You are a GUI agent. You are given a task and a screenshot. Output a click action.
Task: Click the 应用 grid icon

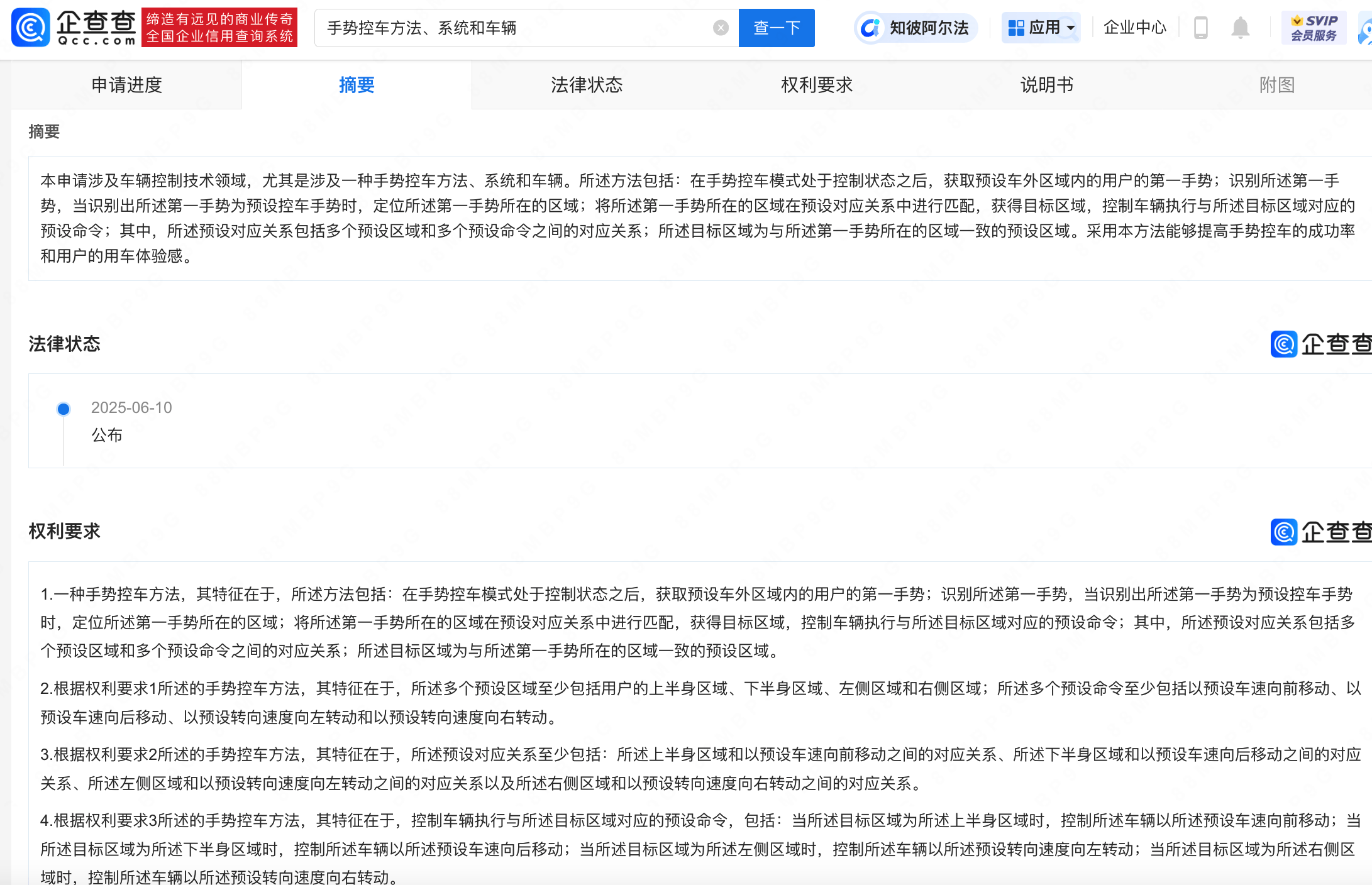pyautogui.click(x=1016, y=28)
